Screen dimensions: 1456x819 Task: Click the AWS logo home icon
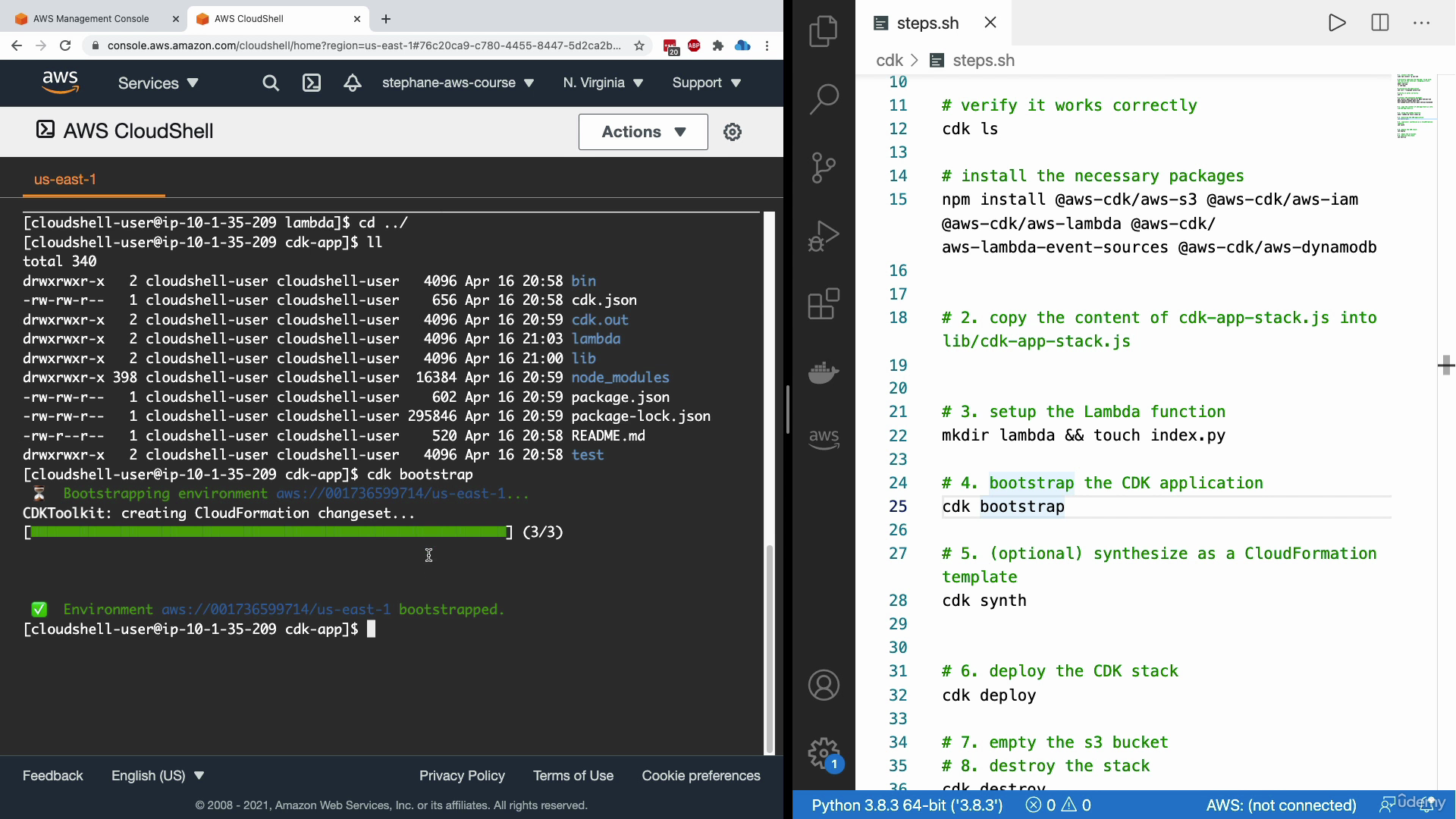click(x=61, y=83)
